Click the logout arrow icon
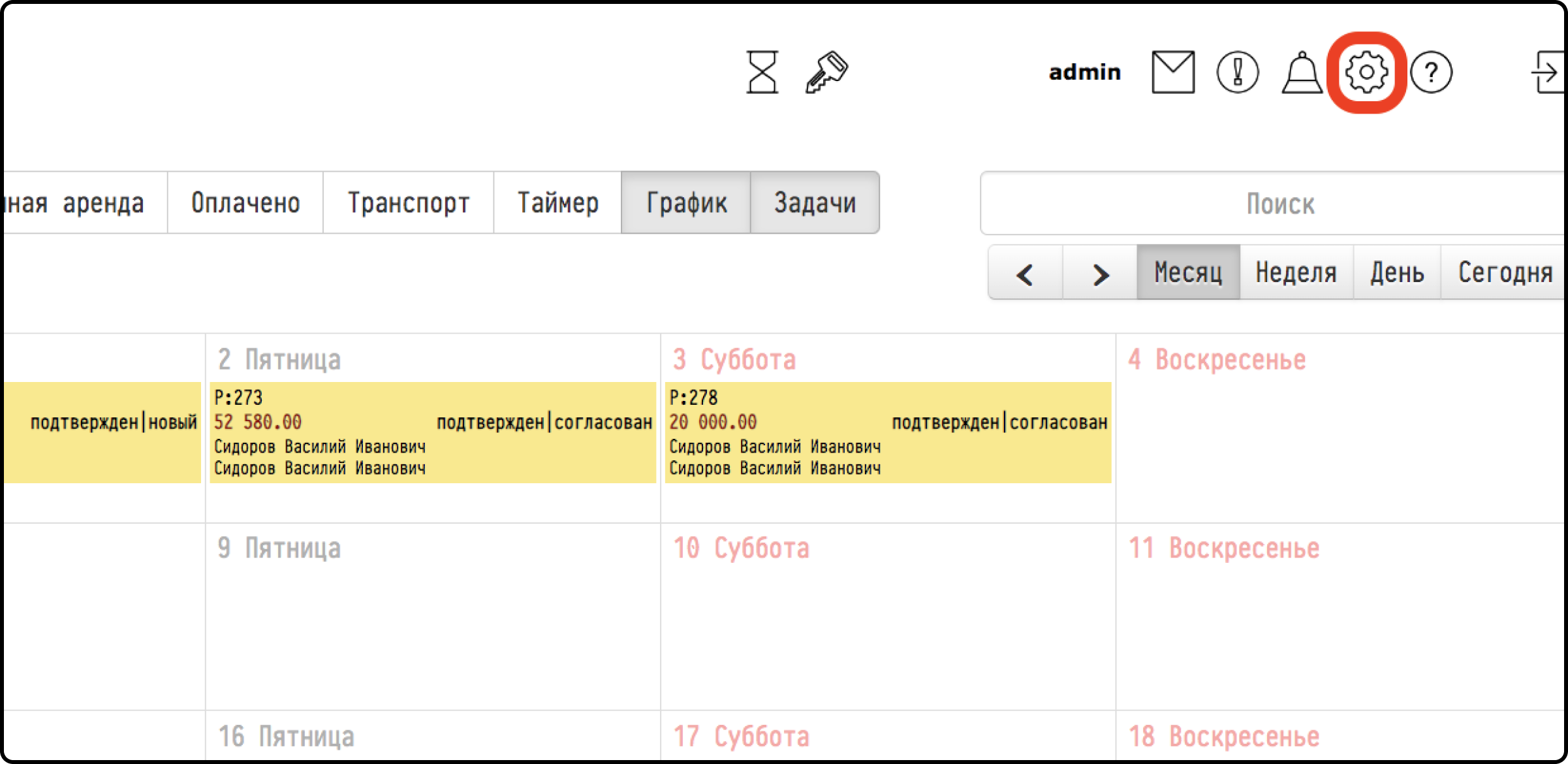The height and width of the screenshot is (764, 1568). click(x=1547, y=72)
